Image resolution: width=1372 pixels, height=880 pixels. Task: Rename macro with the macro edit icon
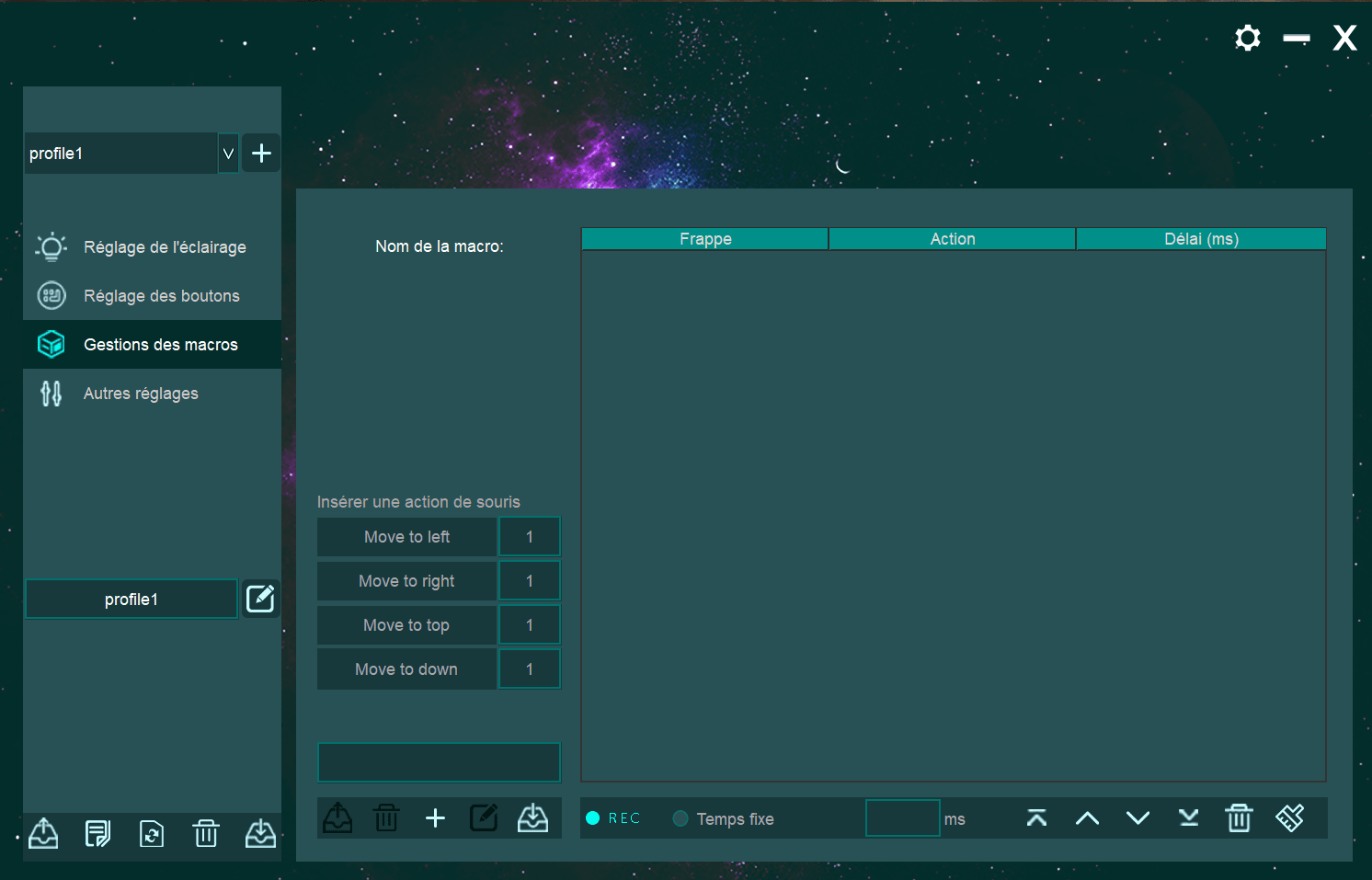484,817
